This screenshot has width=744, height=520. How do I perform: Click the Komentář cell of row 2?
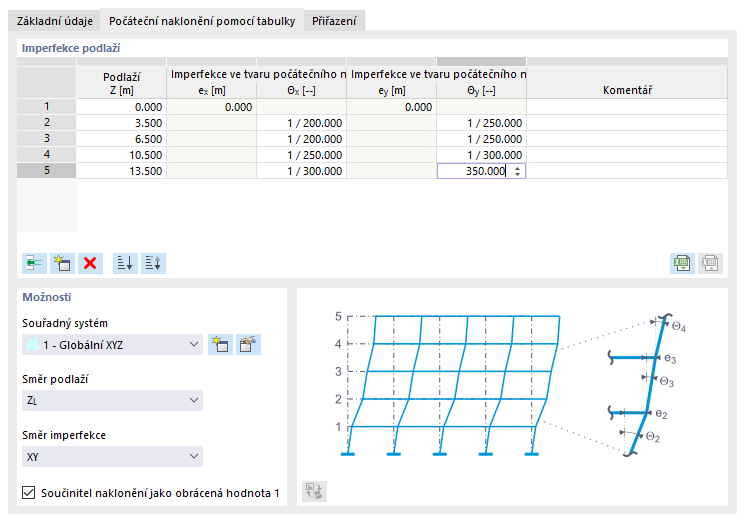click(x=627, y=123)
